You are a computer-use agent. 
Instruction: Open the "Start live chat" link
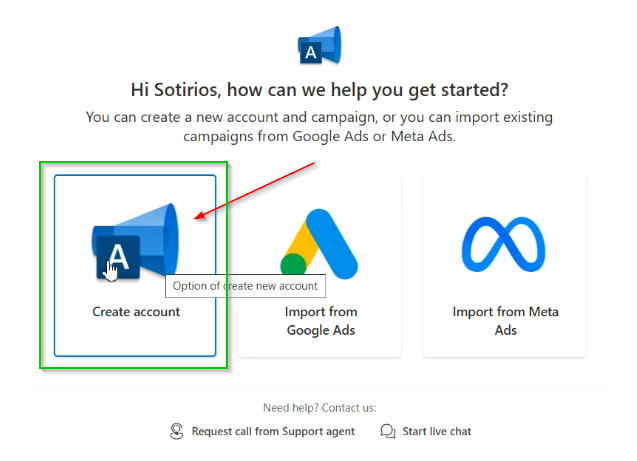(x=437, y=431)
